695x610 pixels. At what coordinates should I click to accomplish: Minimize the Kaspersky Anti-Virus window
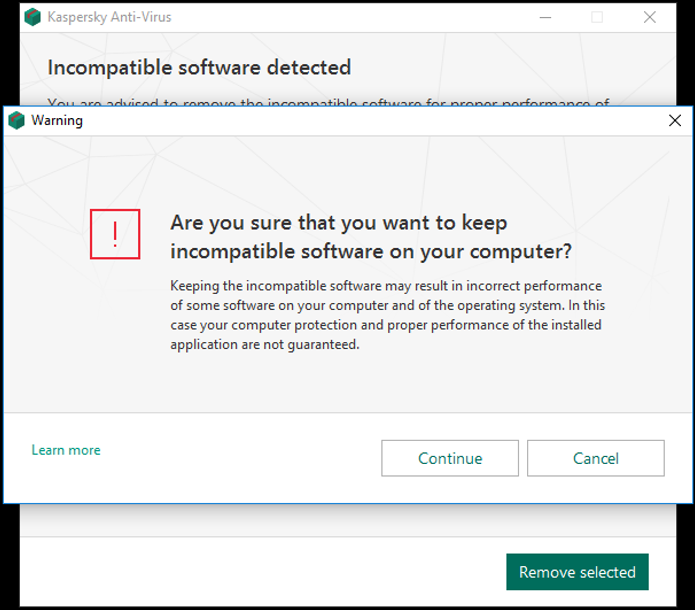click(545, 17)
